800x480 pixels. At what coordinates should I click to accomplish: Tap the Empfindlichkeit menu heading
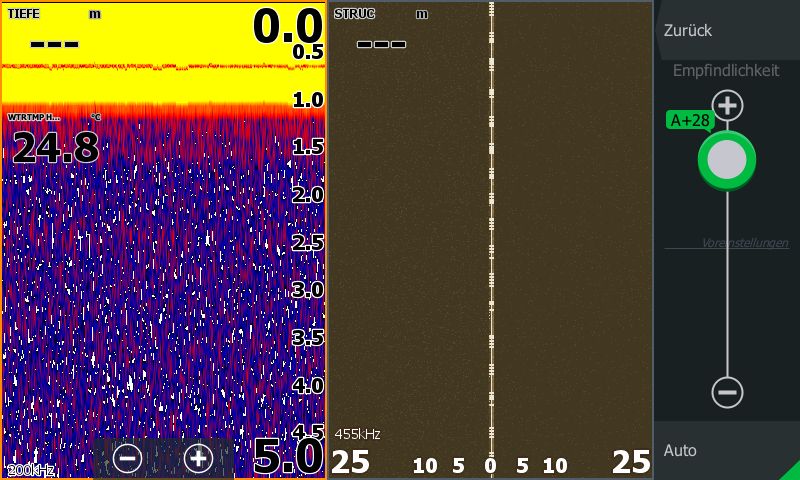726,71
